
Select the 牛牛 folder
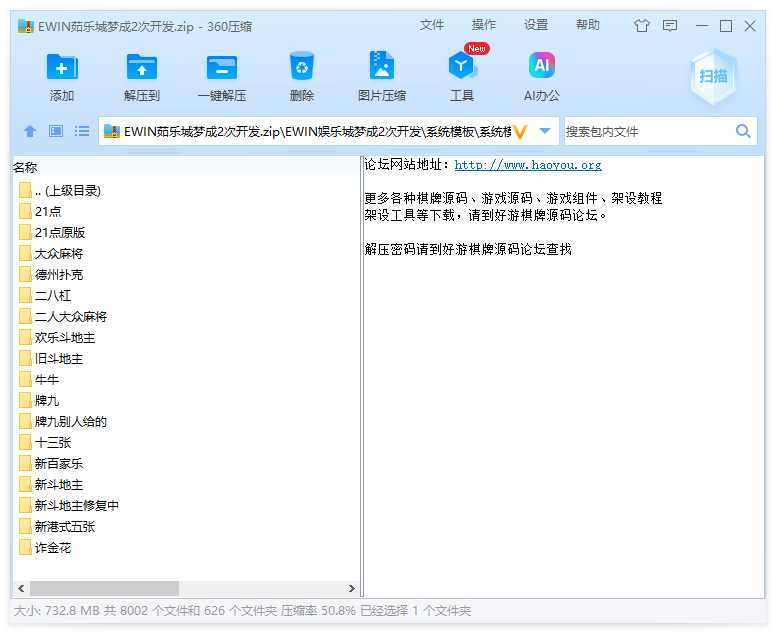point(39,380)
